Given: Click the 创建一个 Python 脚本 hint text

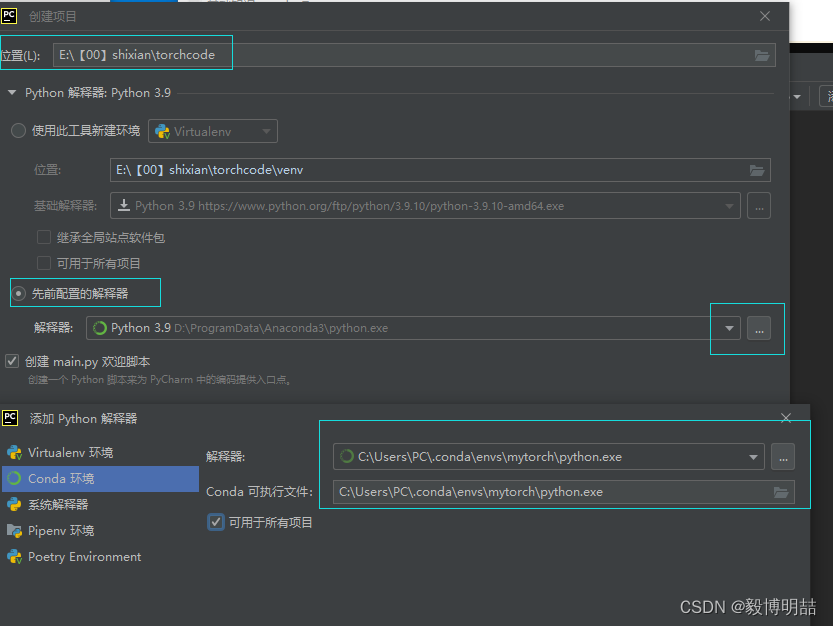Looking at the screenshot, I should click(159, 380).
